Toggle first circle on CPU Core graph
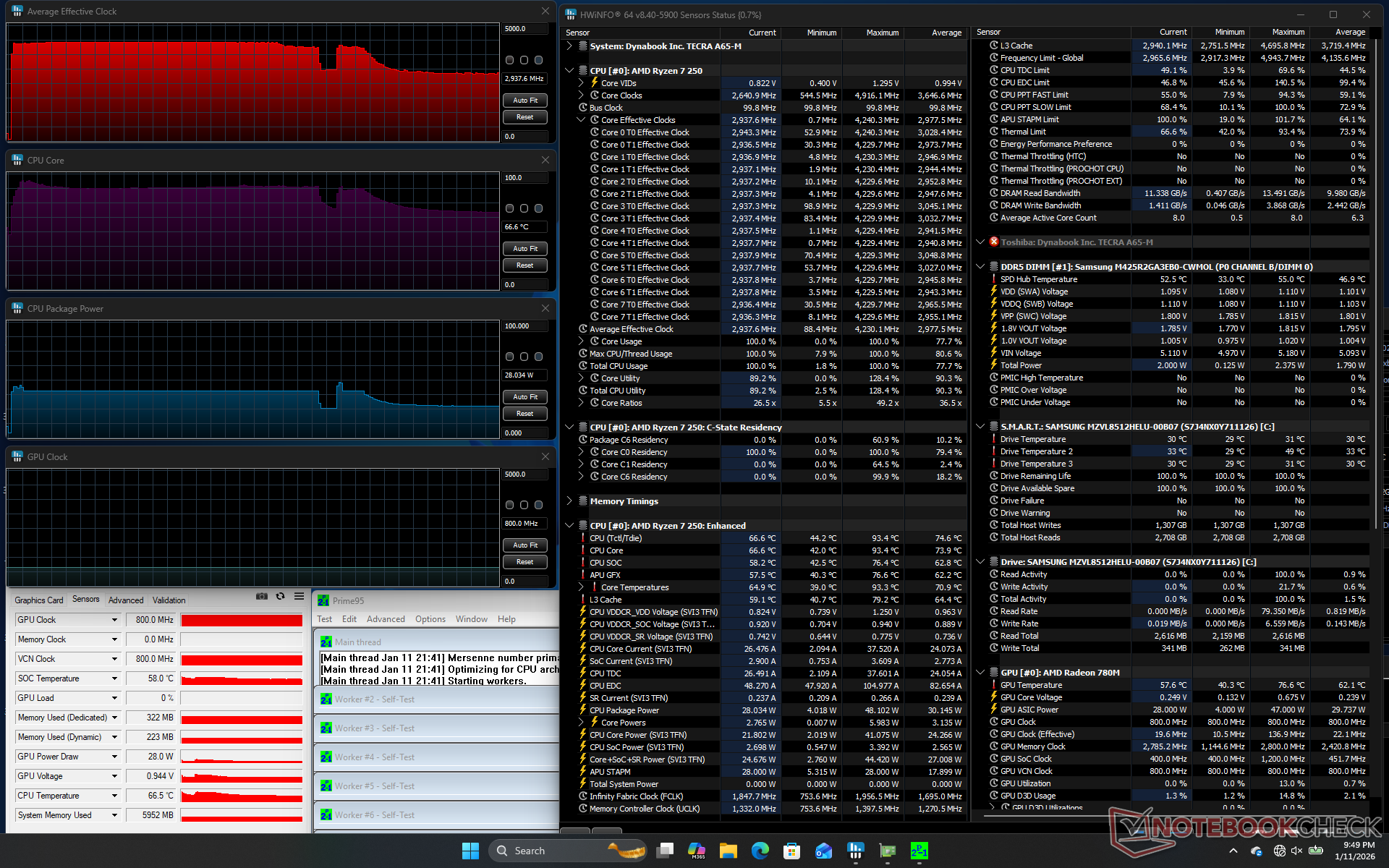Image resolution: width=1389 pixels, height=868 pixels. 510,208
